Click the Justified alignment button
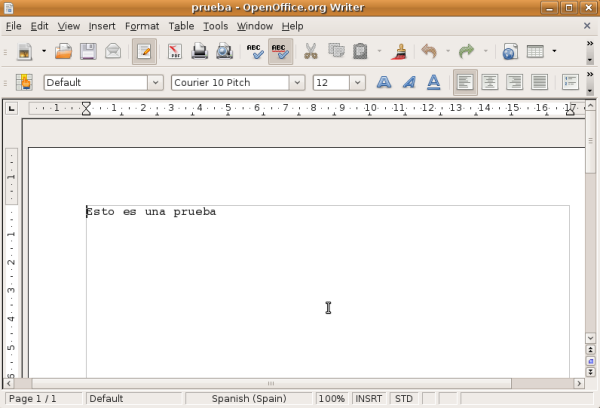Screen dimensions: 600x408 (x=539, y=82)
